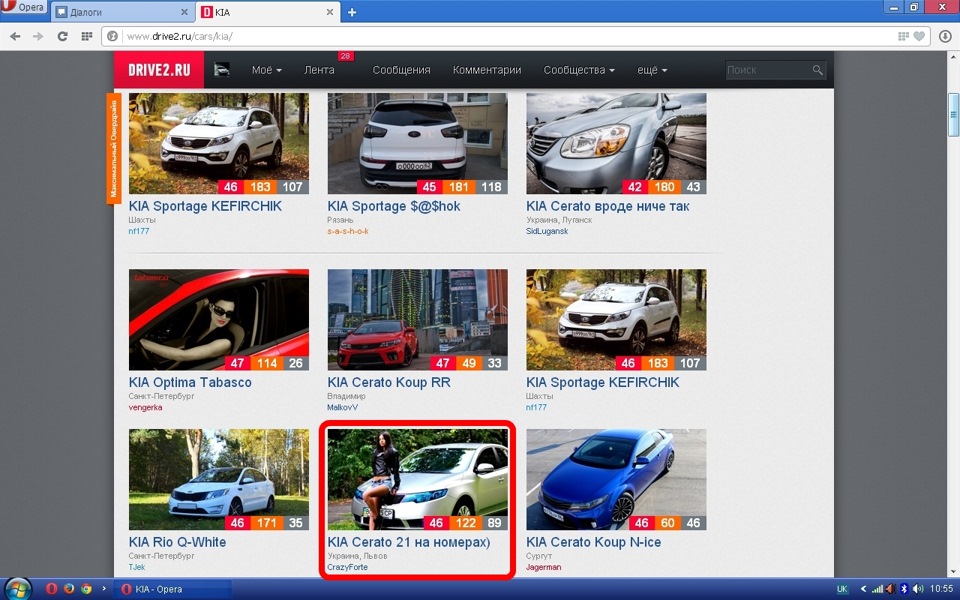Open user vengerka profile link

(145, 408)
